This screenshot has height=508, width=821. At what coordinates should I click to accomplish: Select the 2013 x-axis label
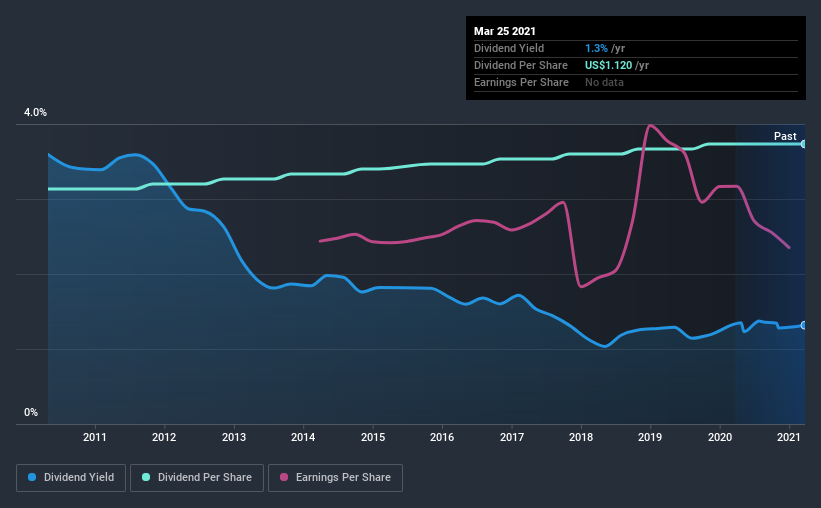[234, 437]
